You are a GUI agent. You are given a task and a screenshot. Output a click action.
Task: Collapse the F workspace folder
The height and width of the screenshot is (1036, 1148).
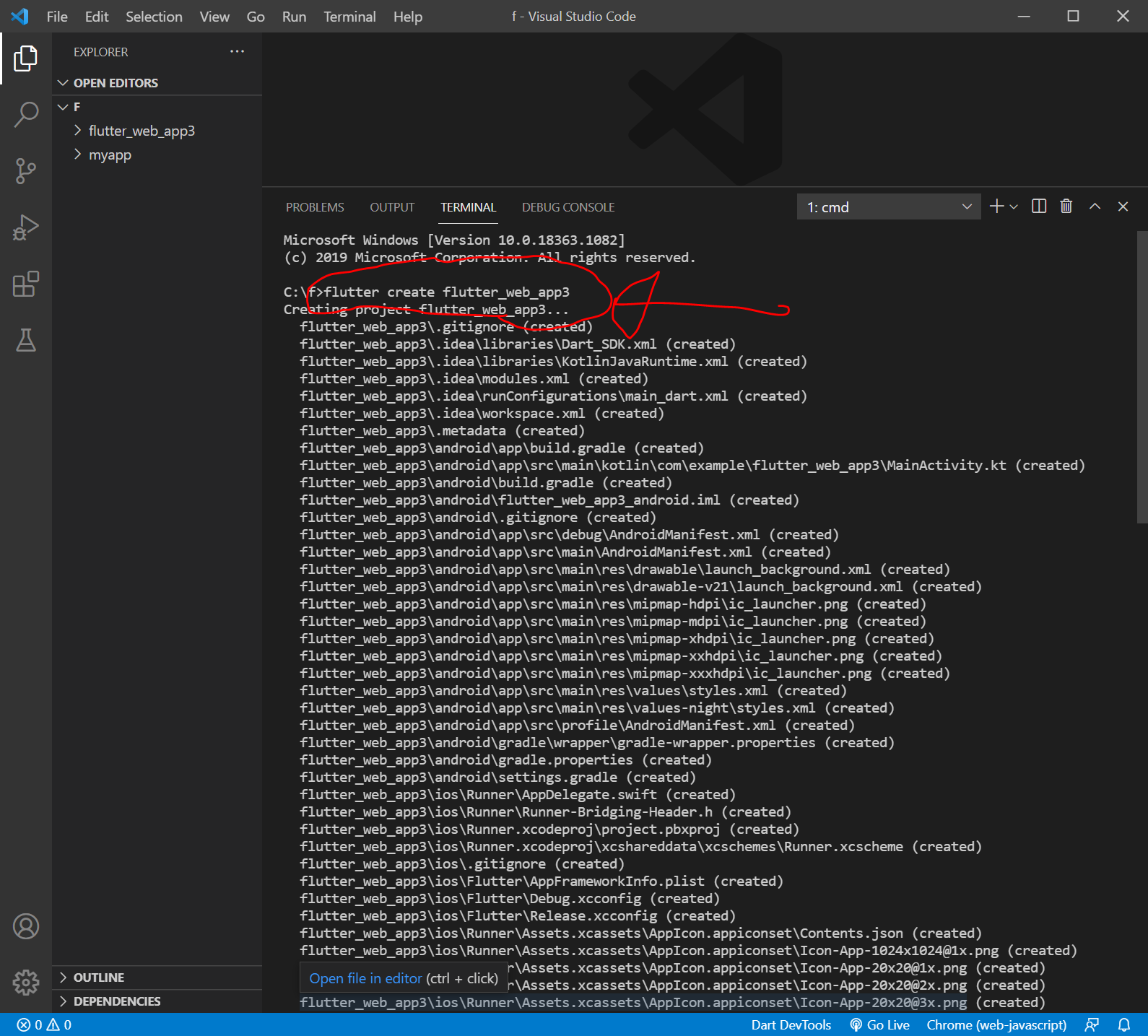pyautogui.click(x=157, y=107)
